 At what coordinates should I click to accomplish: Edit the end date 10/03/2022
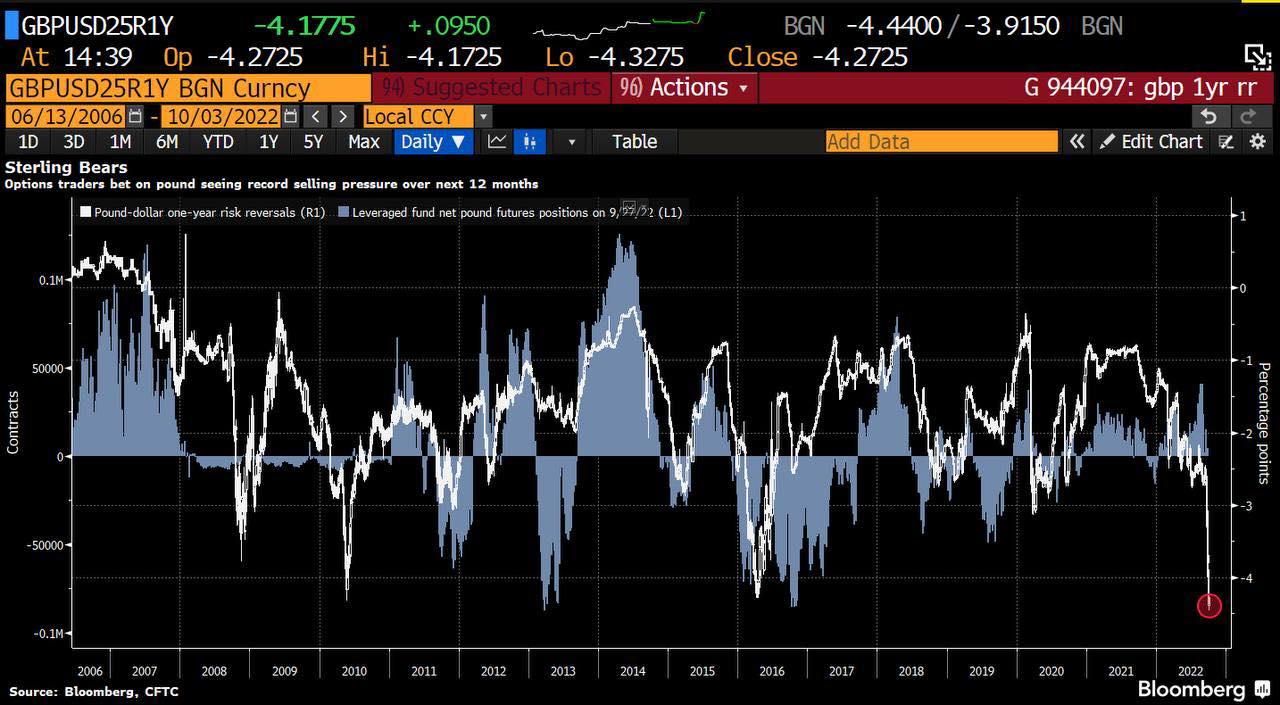point(222,116)
